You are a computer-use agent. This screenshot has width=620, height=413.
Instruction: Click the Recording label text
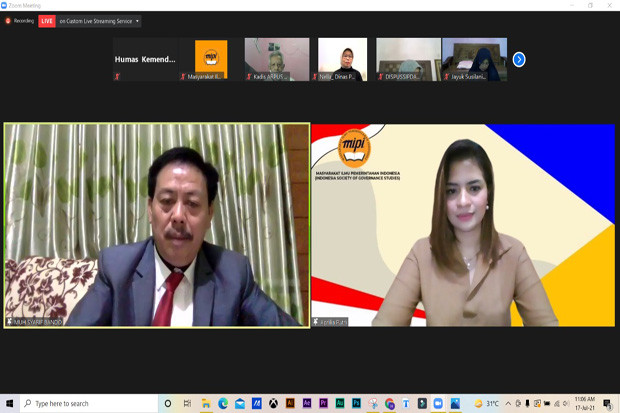click(x=24, y=21)
